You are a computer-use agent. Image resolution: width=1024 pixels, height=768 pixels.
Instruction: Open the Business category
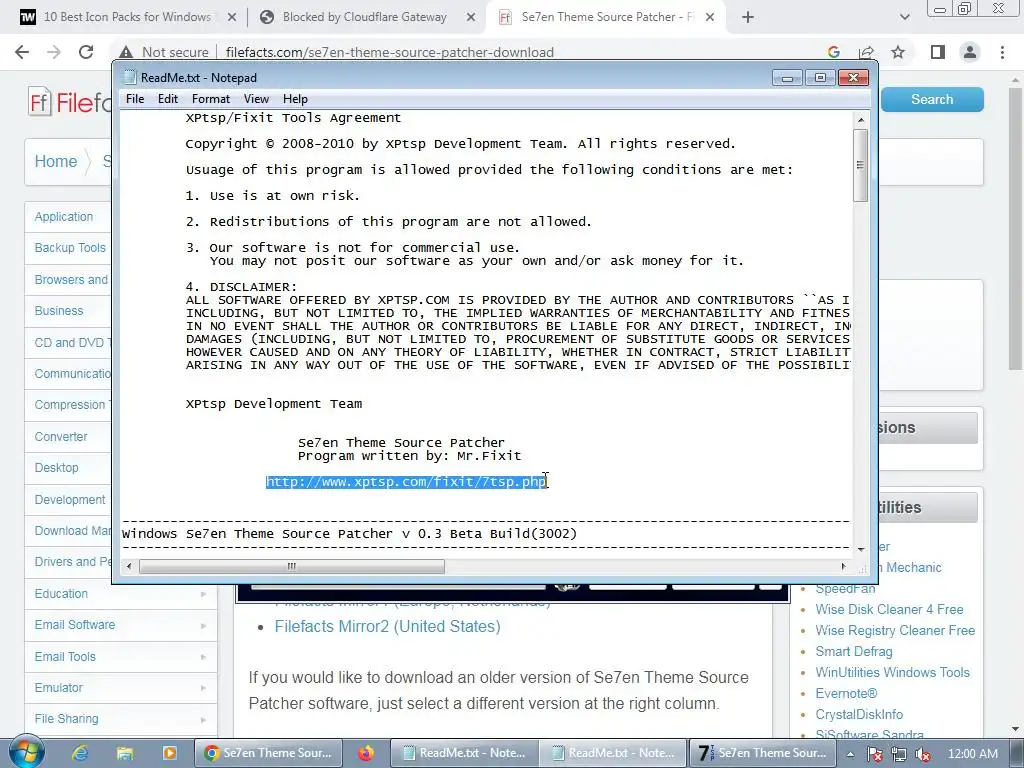point(59,311)
